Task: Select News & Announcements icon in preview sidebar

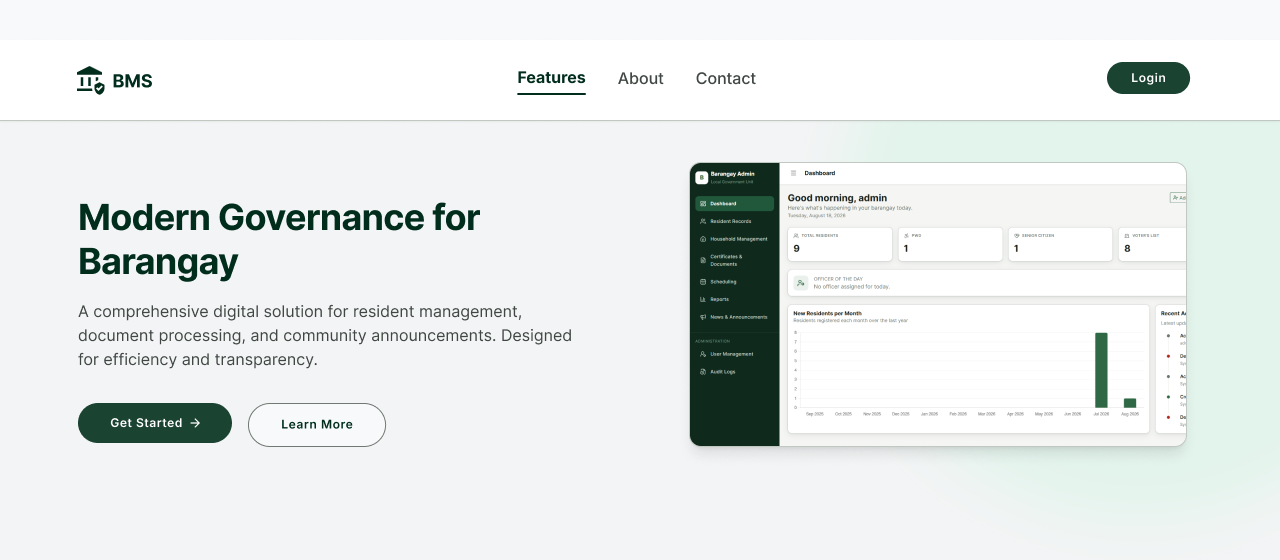Action: [703, 317]
